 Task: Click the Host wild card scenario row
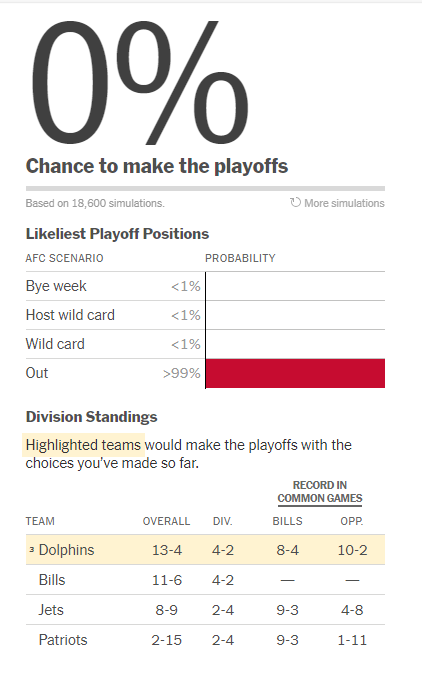tap(205, 315)
